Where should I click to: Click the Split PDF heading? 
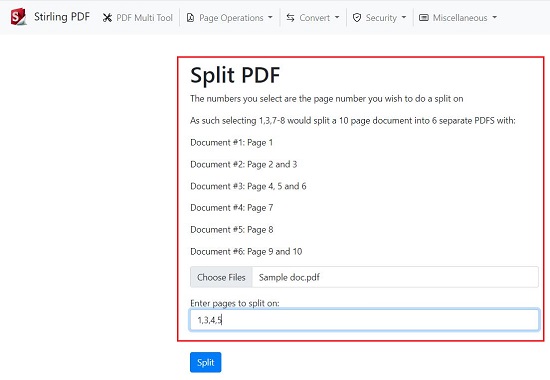(x=235, y=75)
